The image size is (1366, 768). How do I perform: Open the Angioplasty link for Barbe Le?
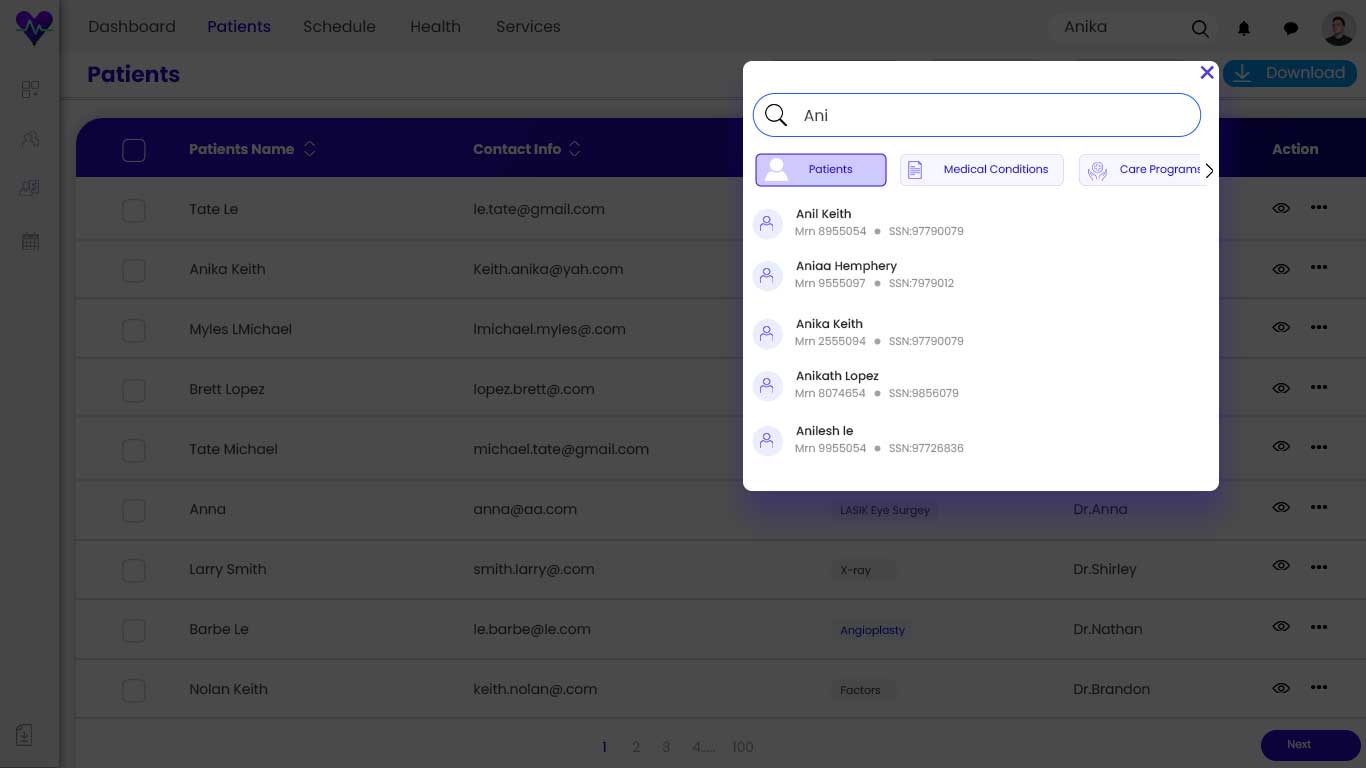[872, 630]
